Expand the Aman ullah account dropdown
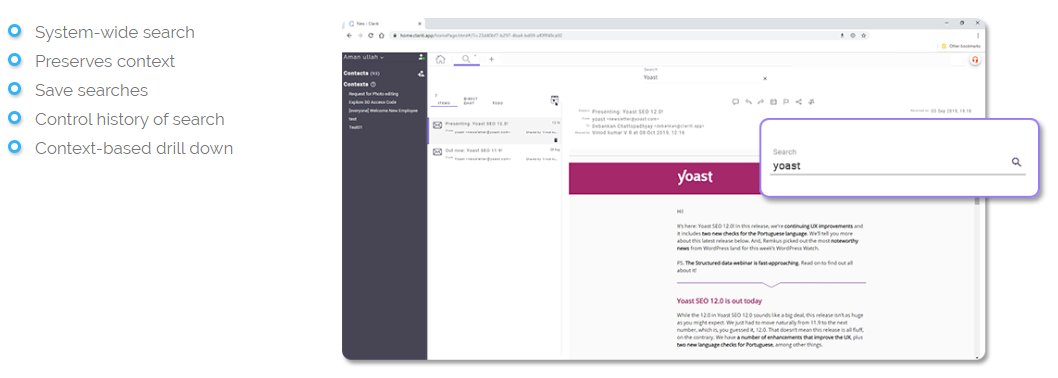The width and height of the screenshot is (1058, 378). 363,57
